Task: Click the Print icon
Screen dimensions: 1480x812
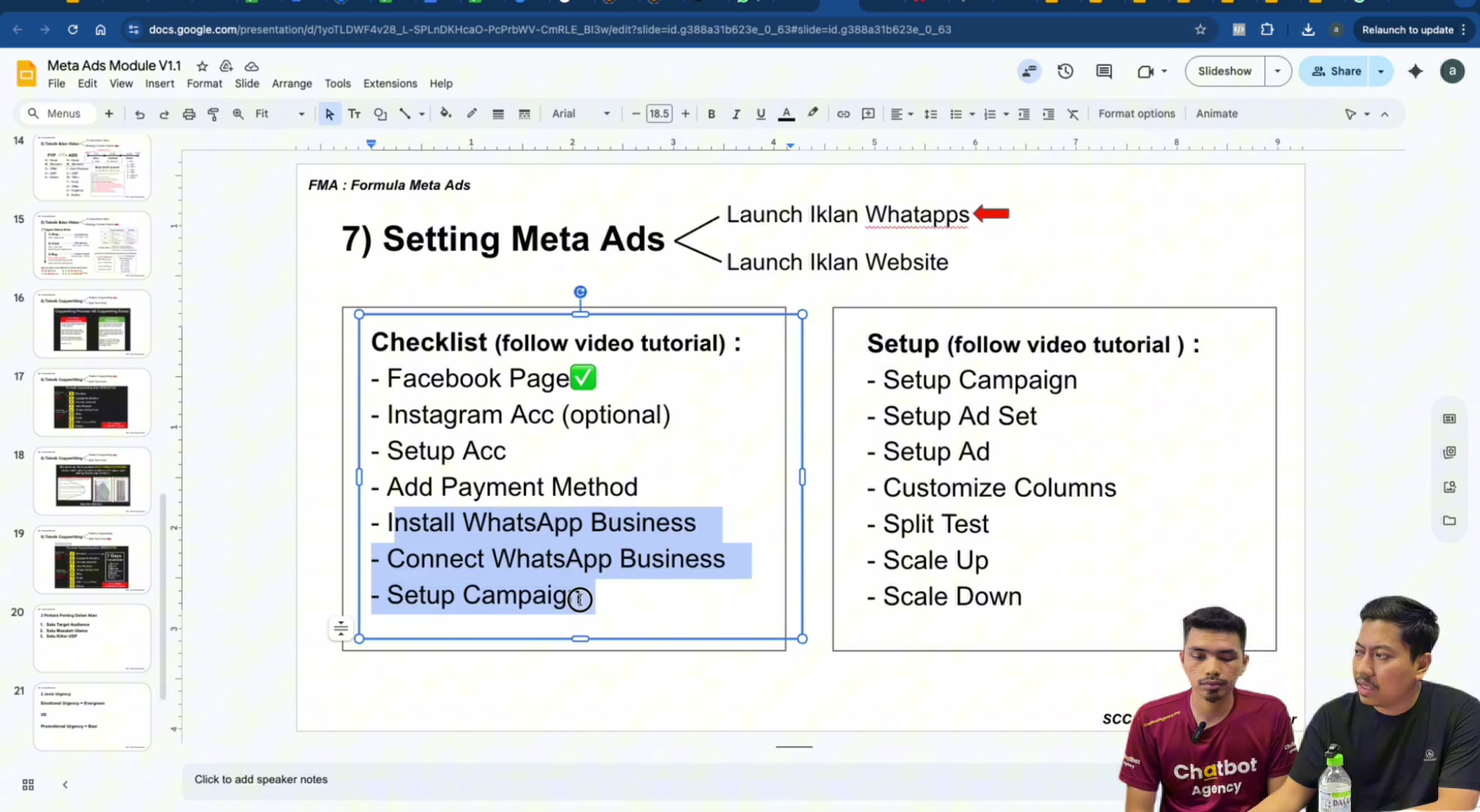Action: (x=189, y=114)
